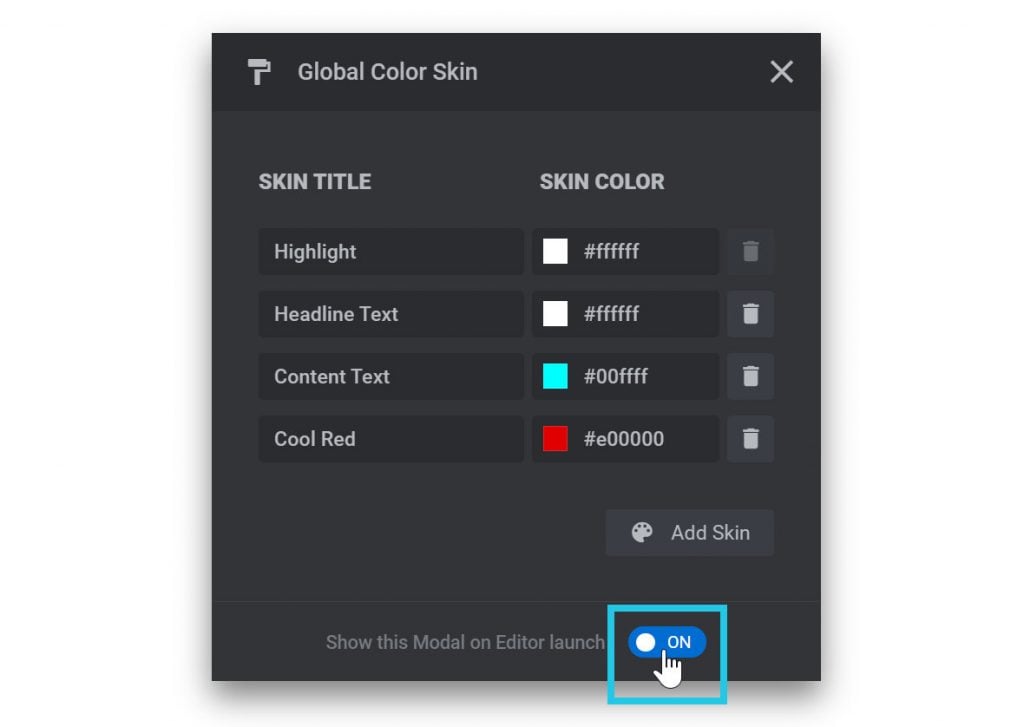The width and height of the screenshot is (1024, 727).
Task: Click the plugin logo in the header
Action: 260,71
